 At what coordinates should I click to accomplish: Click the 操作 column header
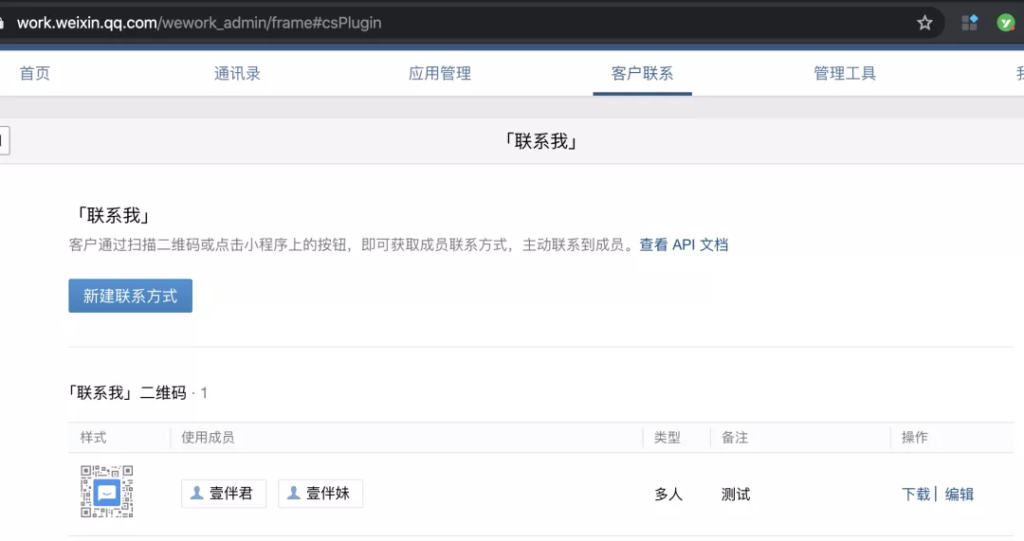[914, 437]
